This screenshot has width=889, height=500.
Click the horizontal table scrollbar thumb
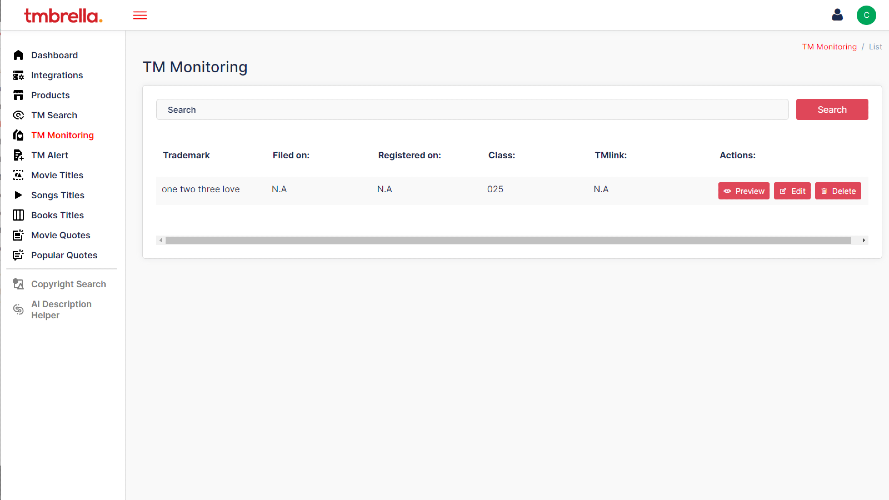click(x=509, y=240)
